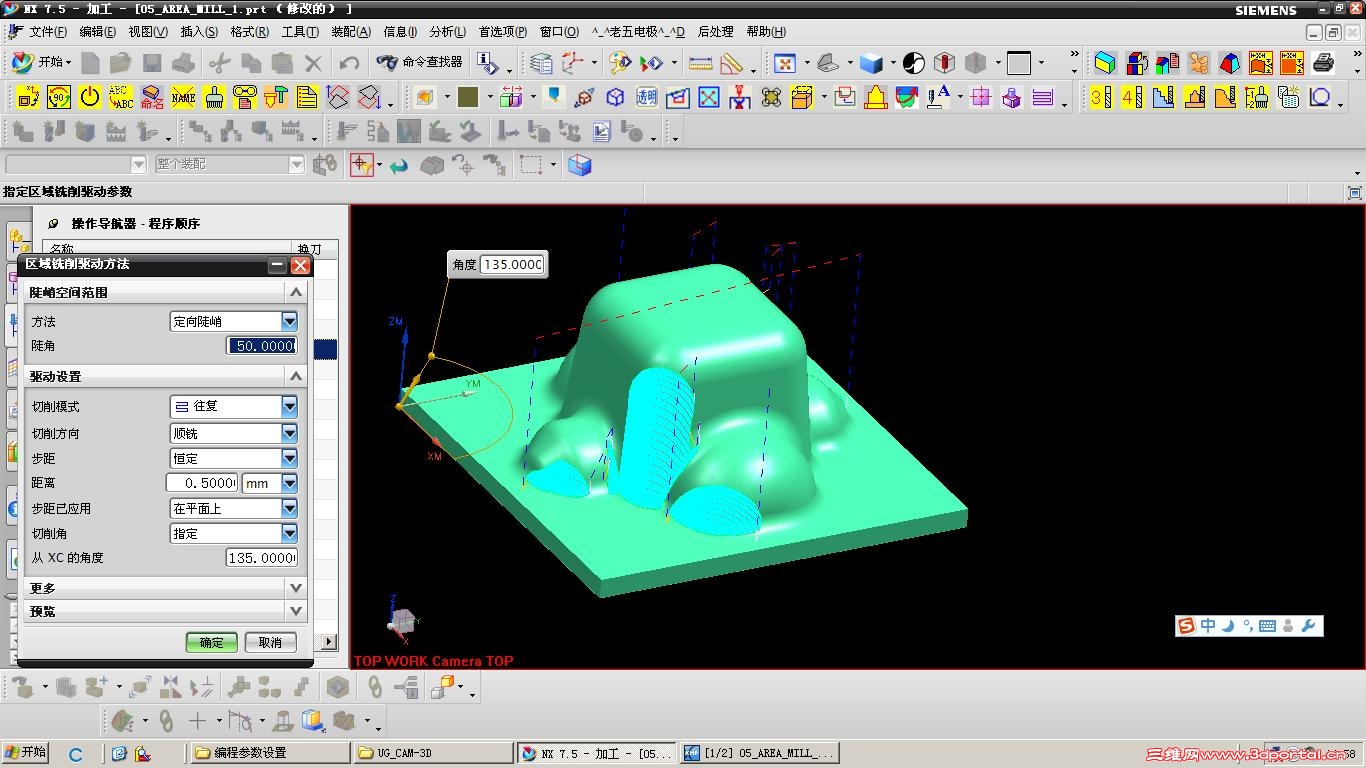Click the 命名 rename icon
The height and width of the screenshot is (768, 1366).
pyautogui.click(x=152, y=97)
